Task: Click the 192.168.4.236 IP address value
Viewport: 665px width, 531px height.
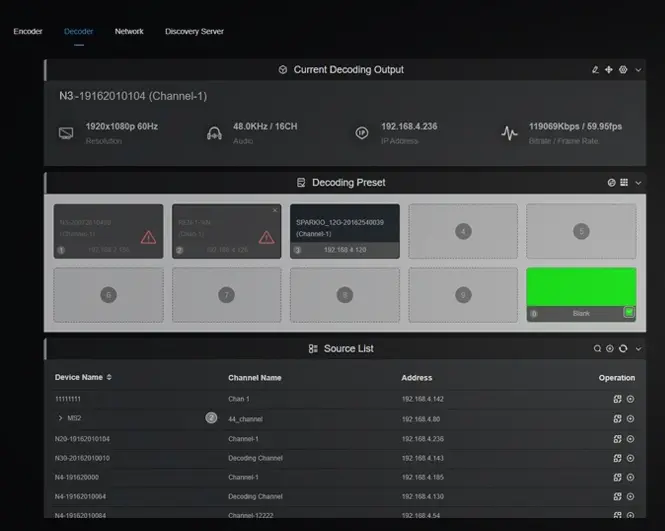Action: pyautogui.click(x=409, y=126)
